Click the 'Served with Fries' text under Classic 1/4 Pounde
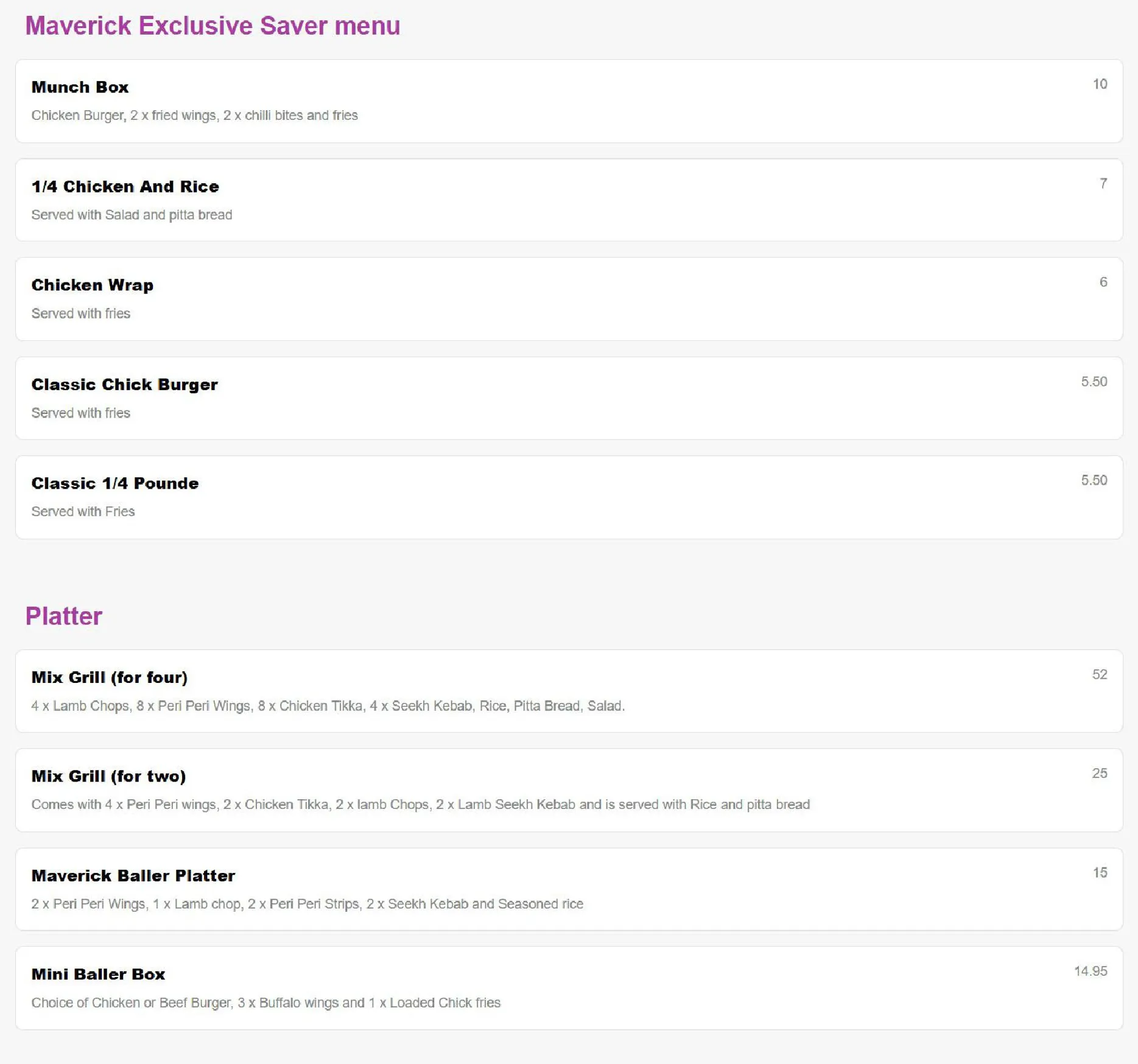 [x=83, y=511]
